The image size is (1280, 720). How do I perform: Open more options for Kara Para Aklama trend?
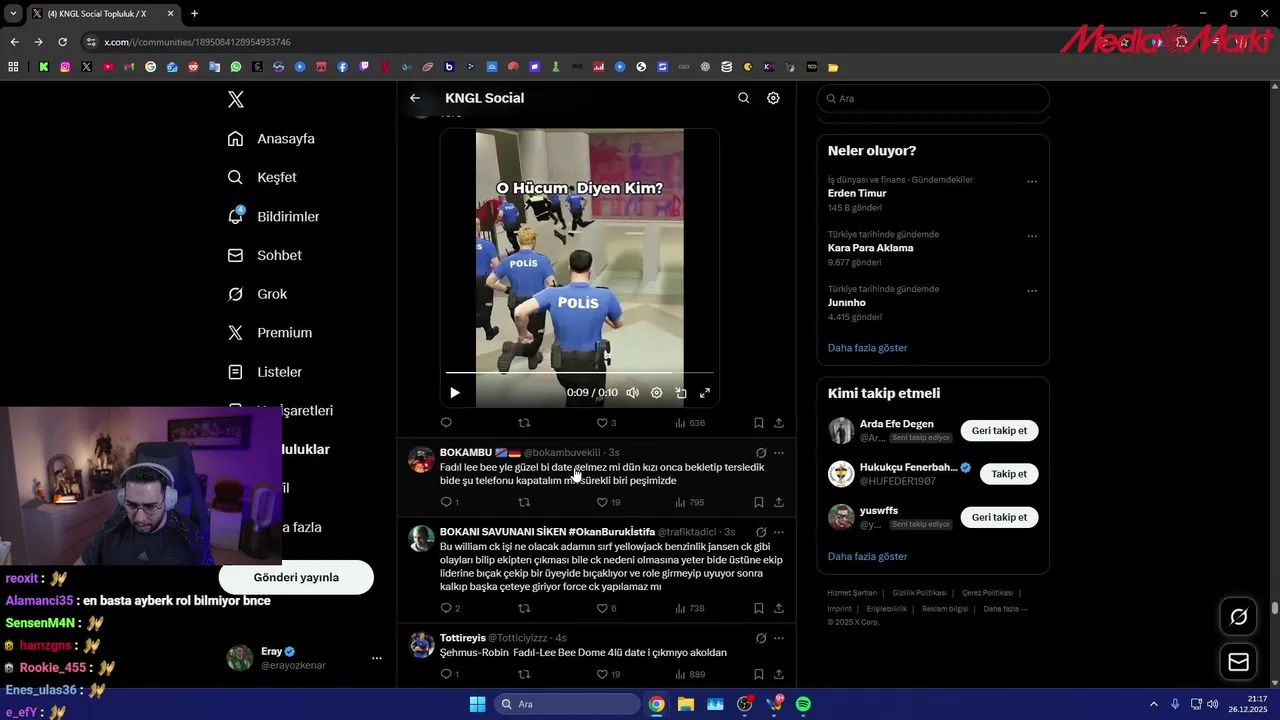tap(1032, 237)
